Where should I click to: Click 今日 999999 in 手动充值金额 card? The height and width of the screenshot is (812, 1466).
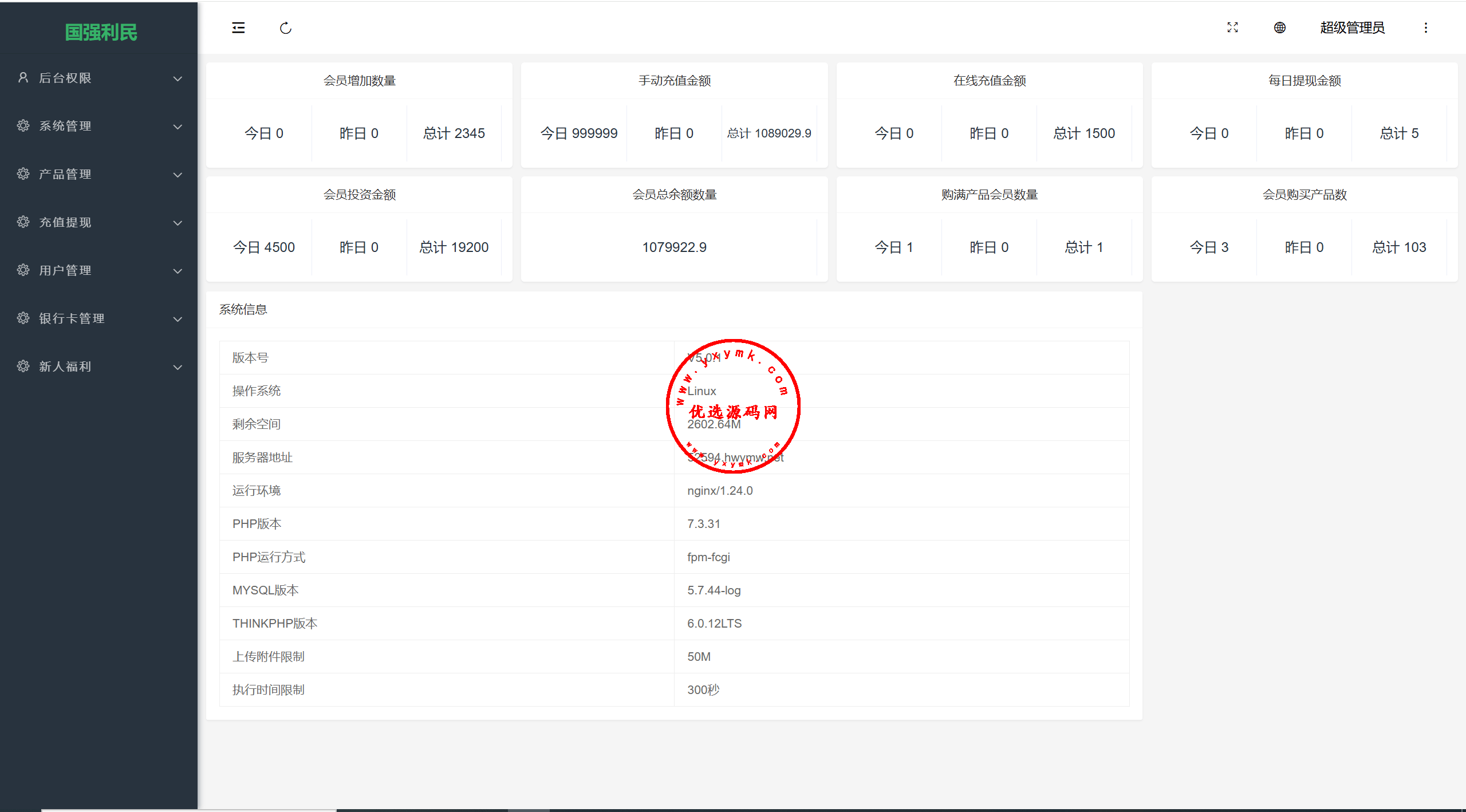click(579, 133)
